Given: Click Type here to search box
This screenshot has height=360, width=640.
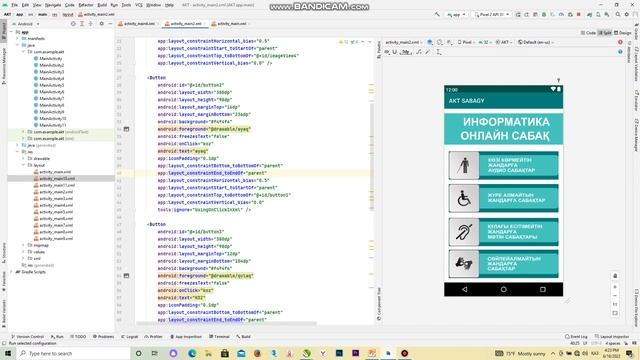Looking at the screenshot, I should 73,353.
